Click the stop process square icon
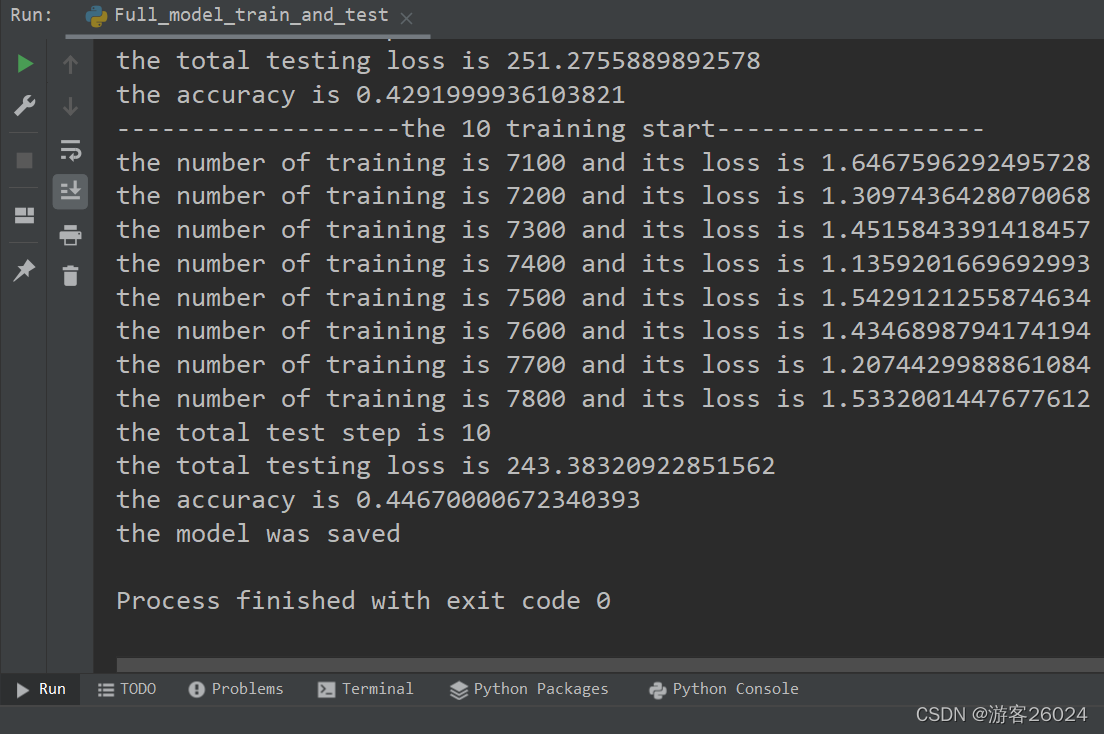Screen dimensions: 1104x734 (25, 161)
